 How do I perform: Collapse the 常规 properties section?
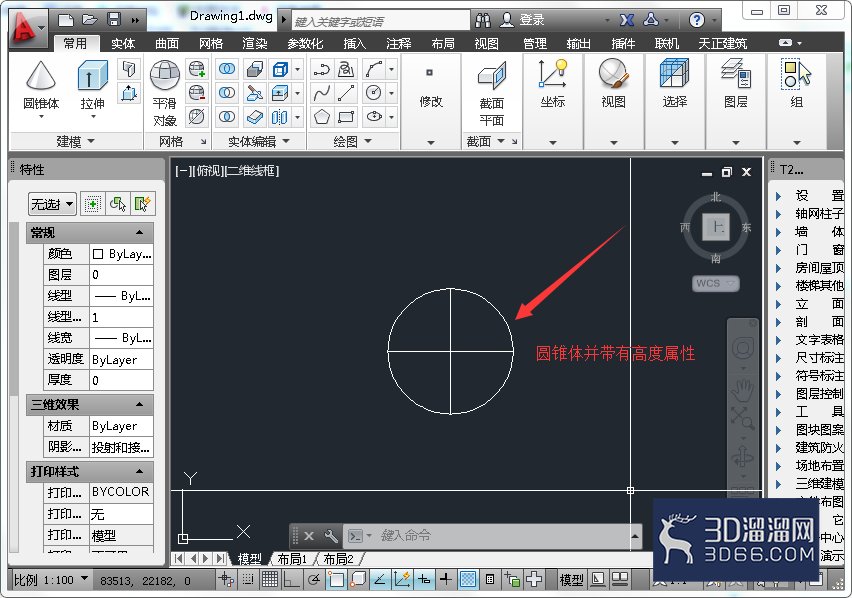pos(139,232)
